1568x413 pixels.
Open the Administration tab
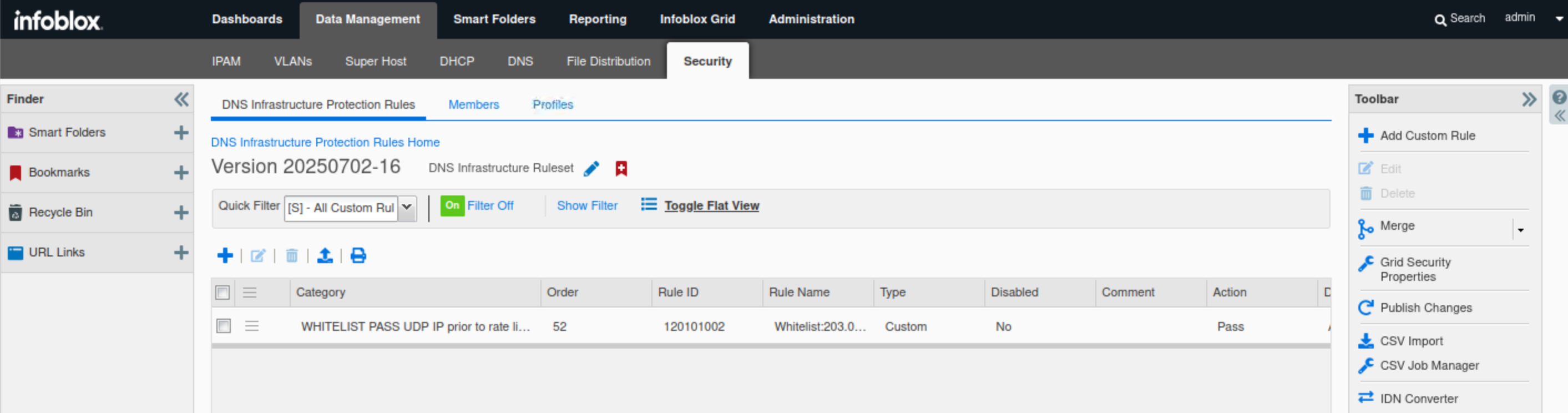(x=811, y=19)
